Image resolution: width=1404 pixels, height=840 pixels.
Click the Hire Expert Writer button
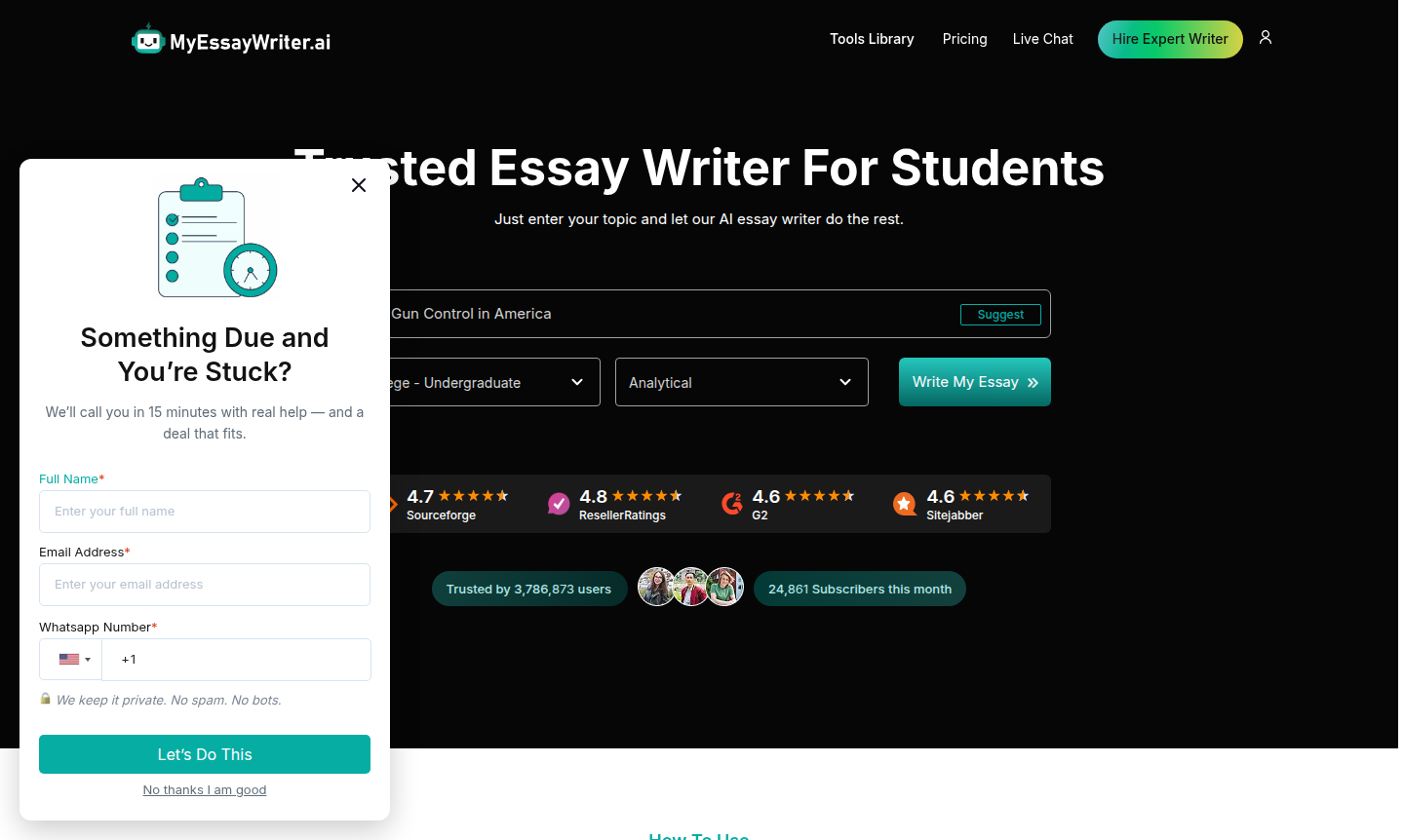point(1170,39)
